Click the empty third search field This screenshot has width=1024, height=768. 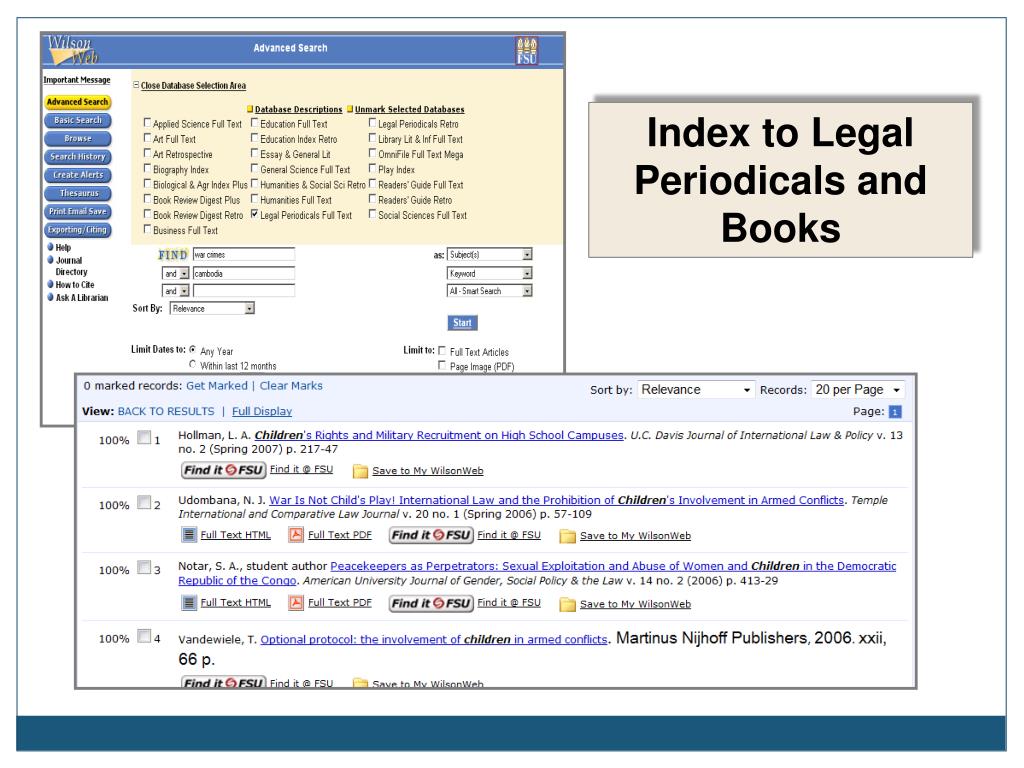244,291
